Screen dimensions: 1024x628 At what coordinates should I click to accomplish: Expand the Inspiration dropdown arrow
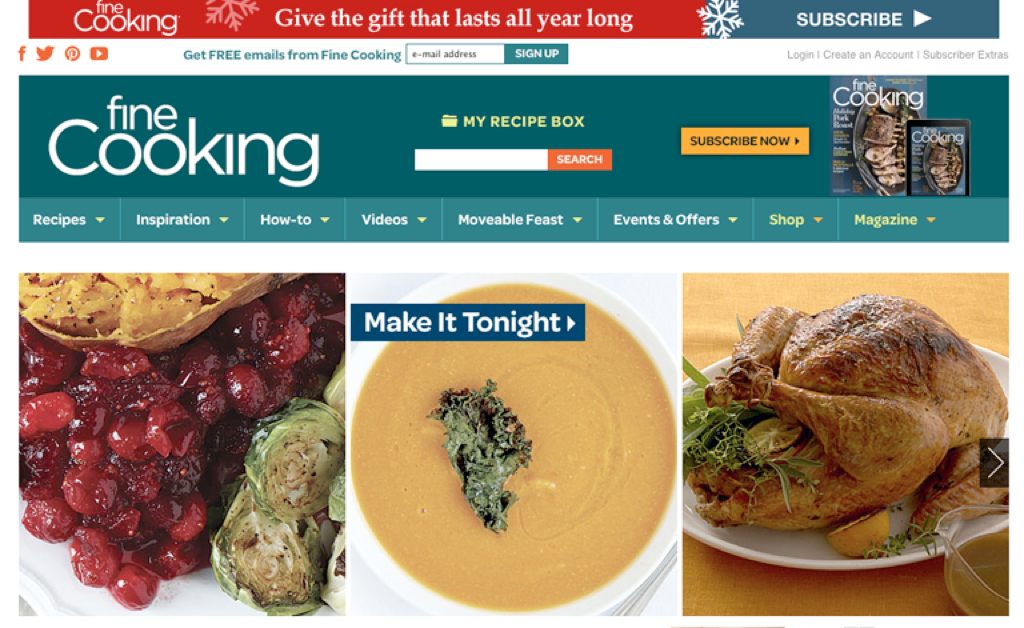click(x=224, y=220)
